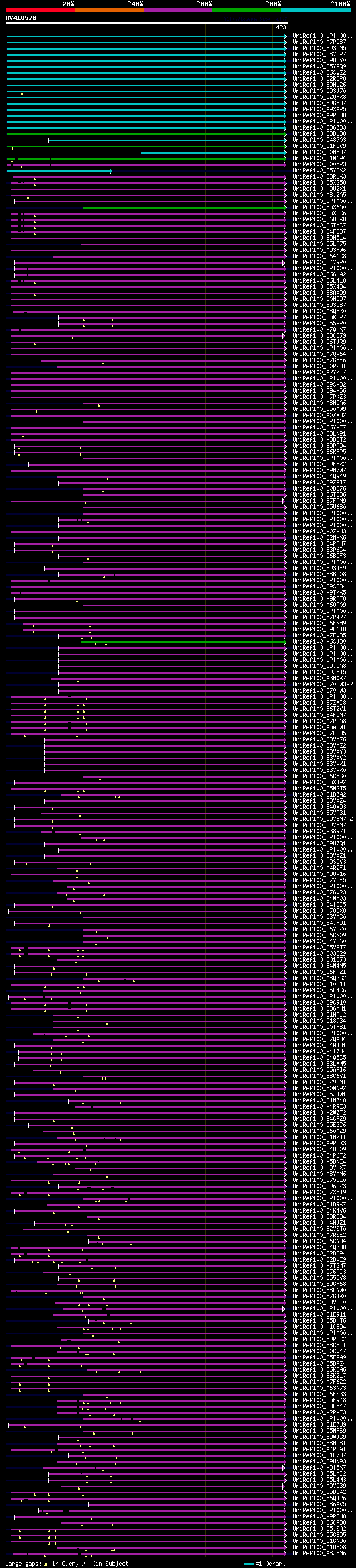Click hit UniRef100_B8AXD9
356x1568 pixels.
pos(319,293)
